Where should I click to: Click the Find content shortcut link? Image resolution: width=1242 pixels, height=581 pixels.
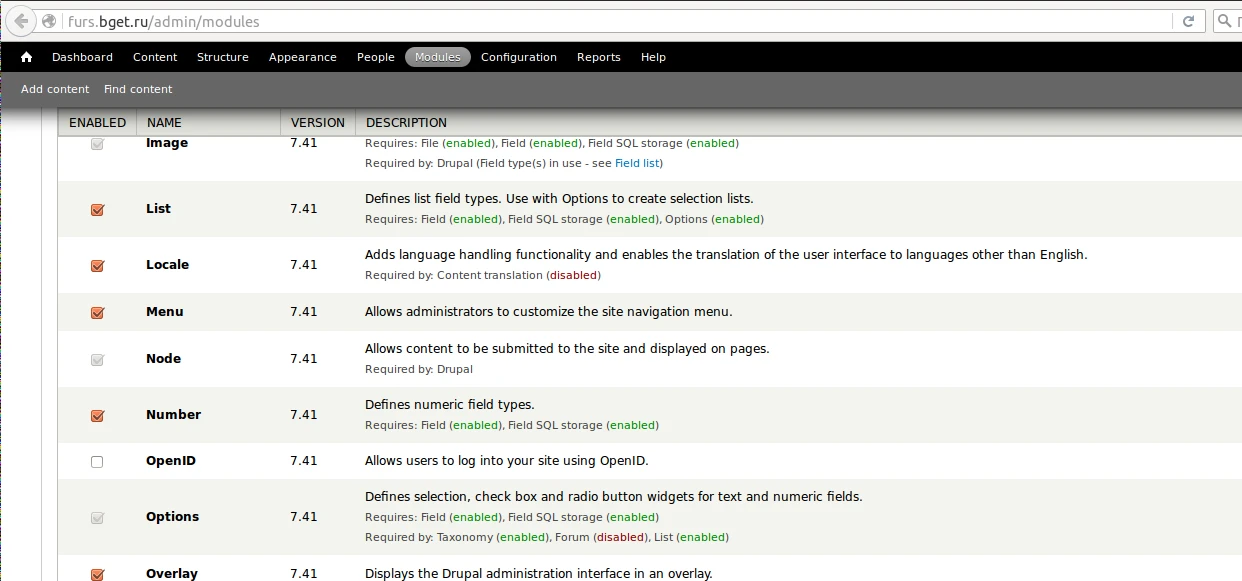[138, 89]
